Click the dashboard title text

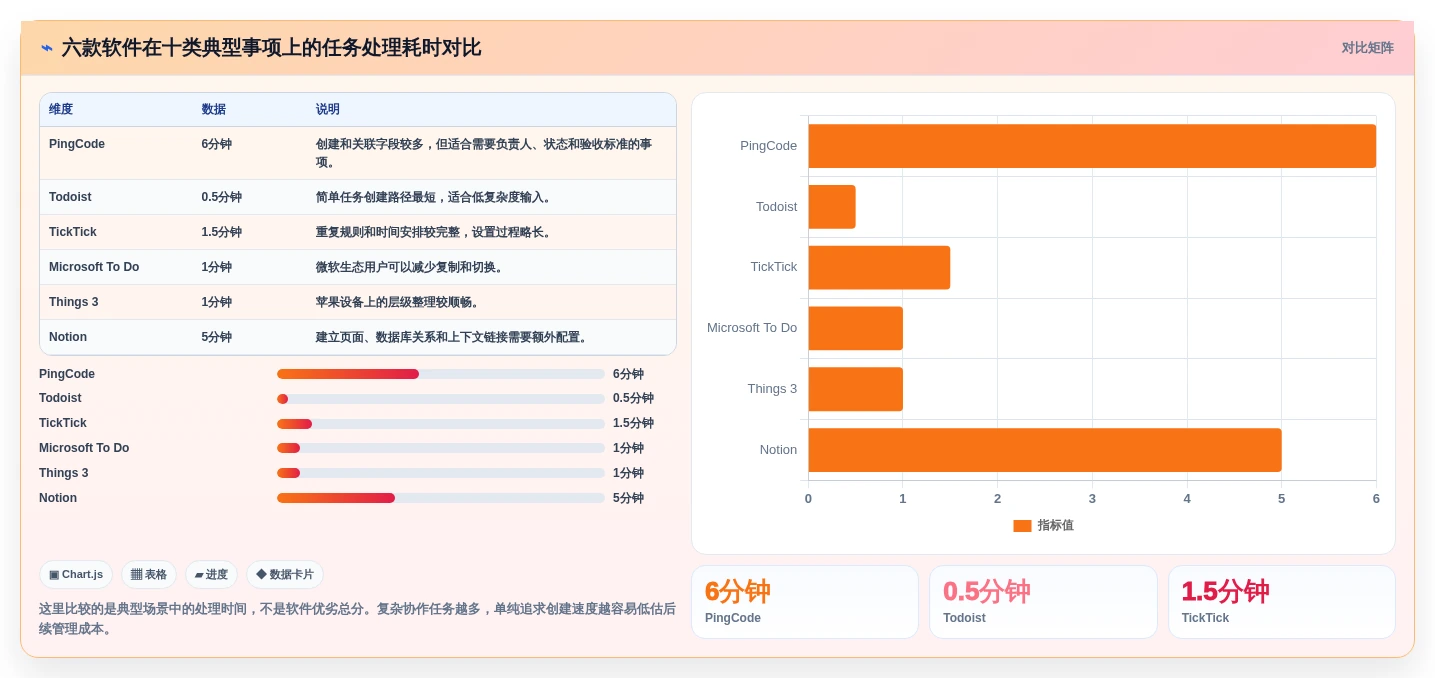271,47
